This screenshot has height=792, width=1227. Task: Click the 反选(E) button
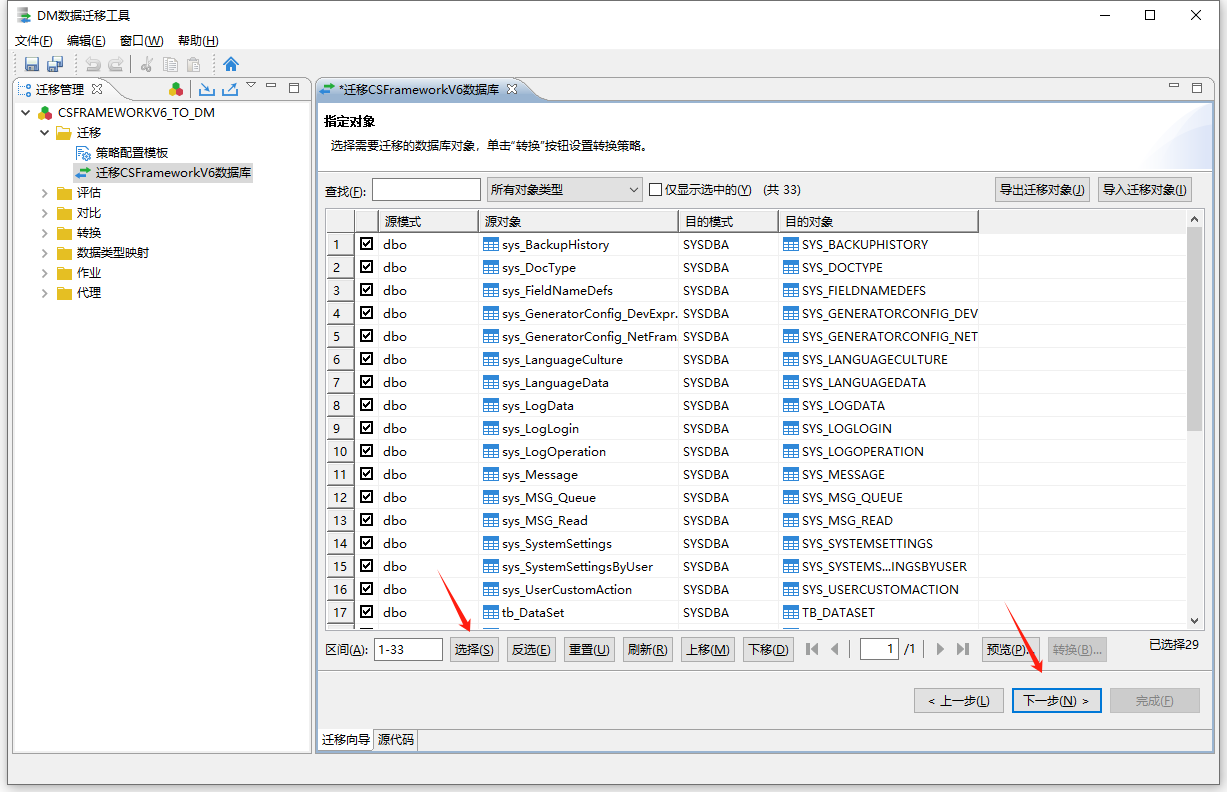point(531,649)
